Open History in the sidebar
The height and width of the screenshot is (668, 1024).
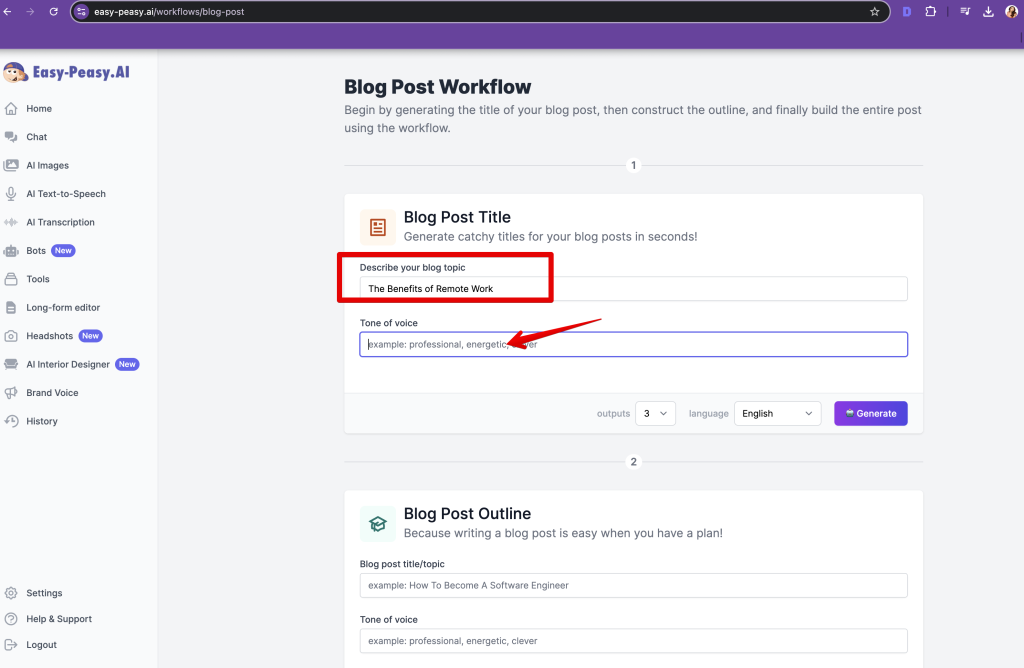pyautogui.click(x=41, y=421)
